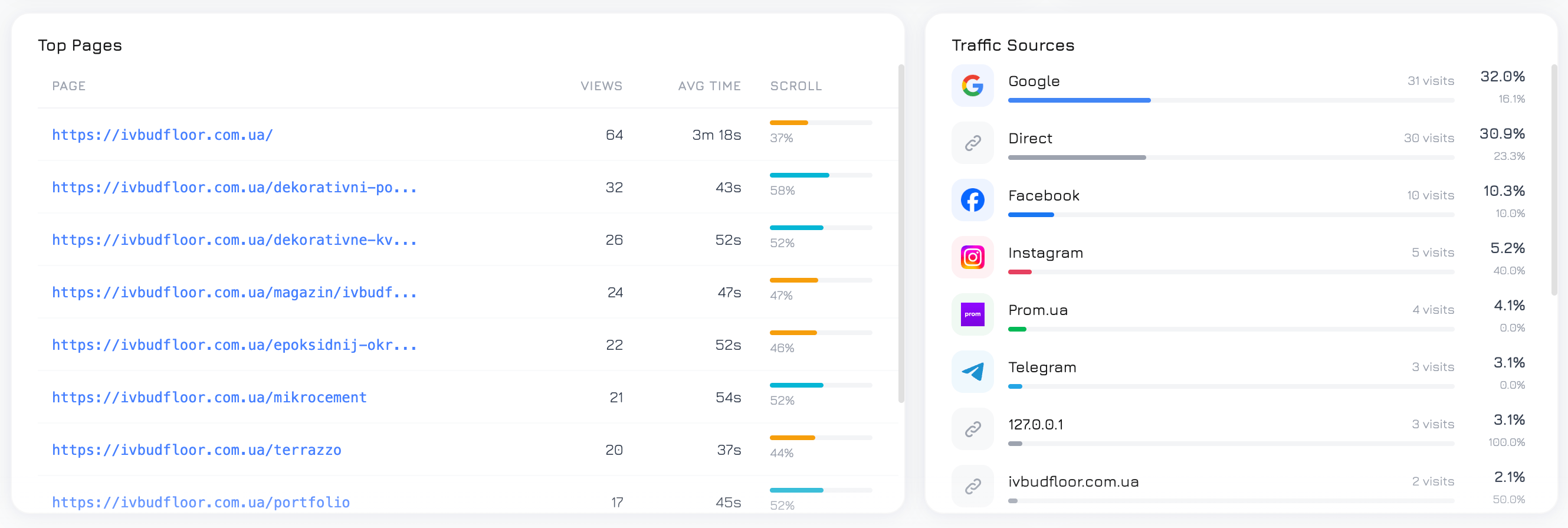Open the ivbudfloor.com.ua homepage link

click(x=162, y=135)
